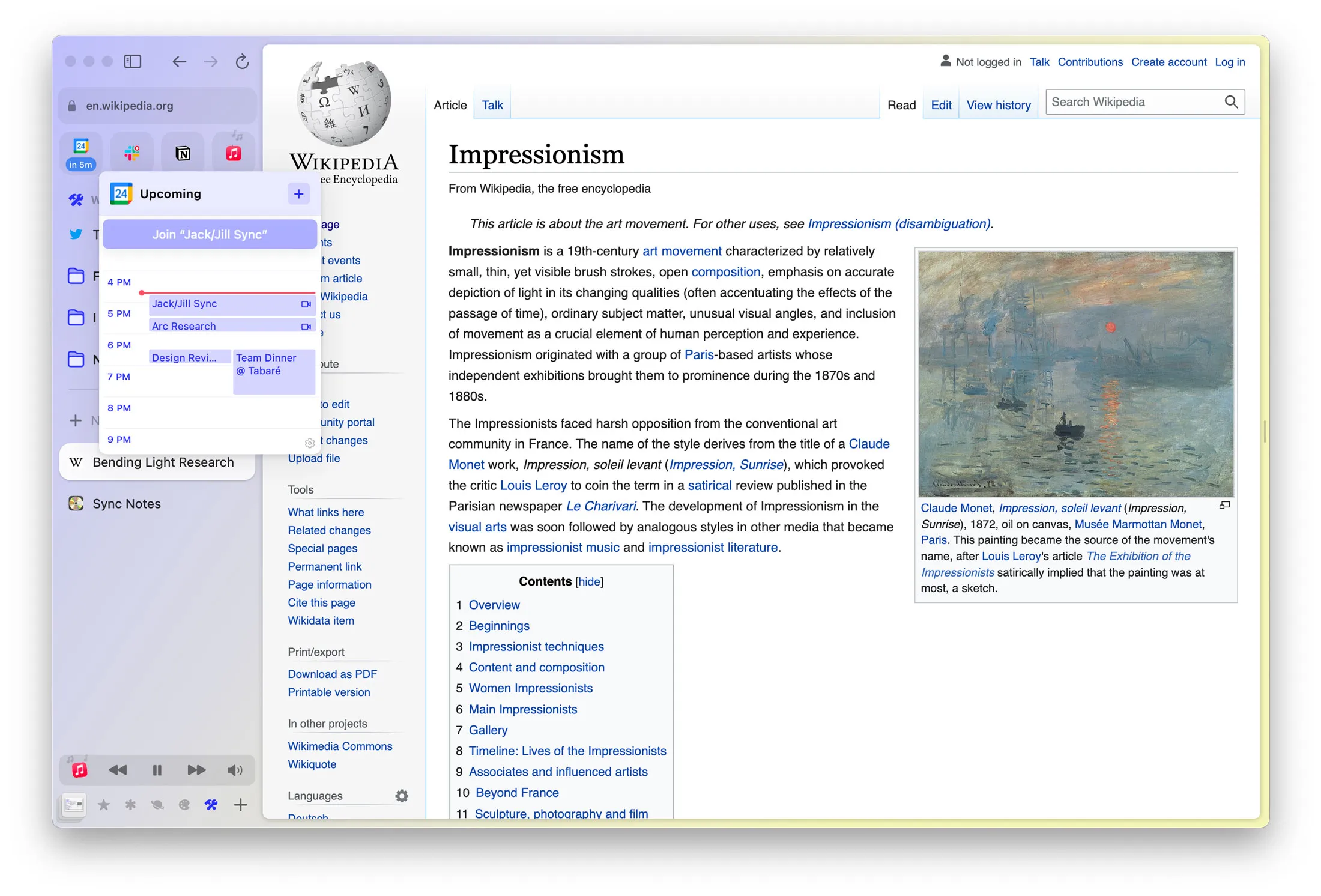Click the reload page icon

point(242,61)
